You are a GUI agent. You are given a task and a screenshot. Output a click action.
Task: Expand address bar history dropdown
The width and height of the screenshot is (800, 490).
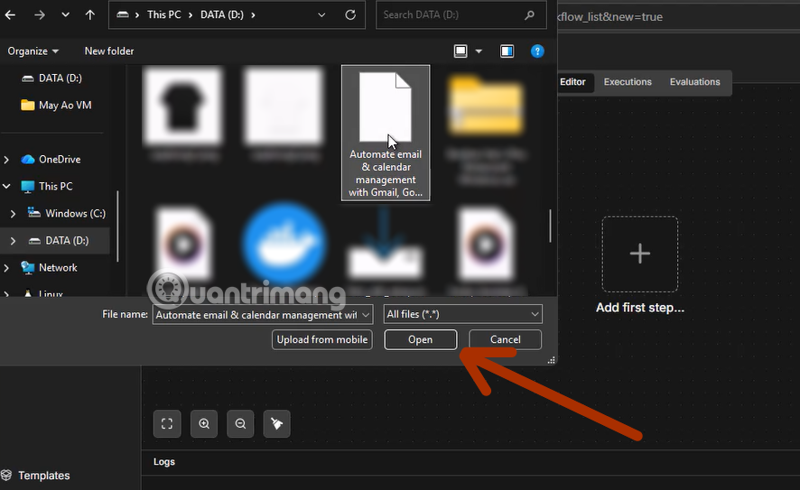pos(321,15)
